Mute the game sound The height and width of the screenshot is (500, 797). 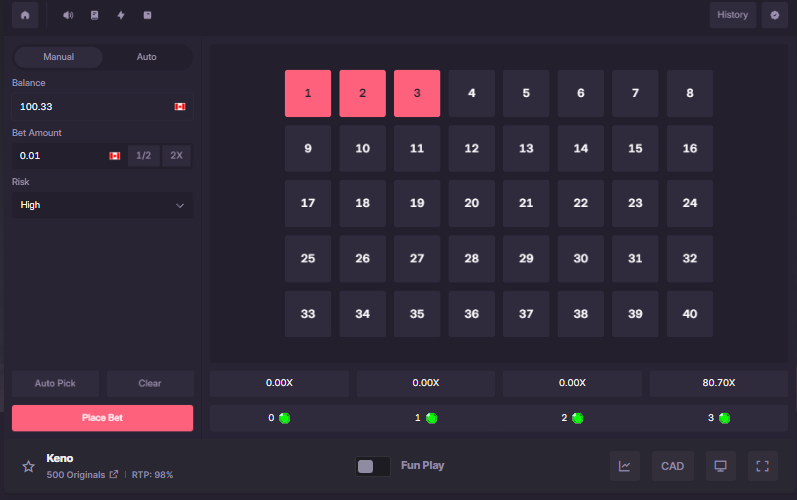click(x=68, y=15)
